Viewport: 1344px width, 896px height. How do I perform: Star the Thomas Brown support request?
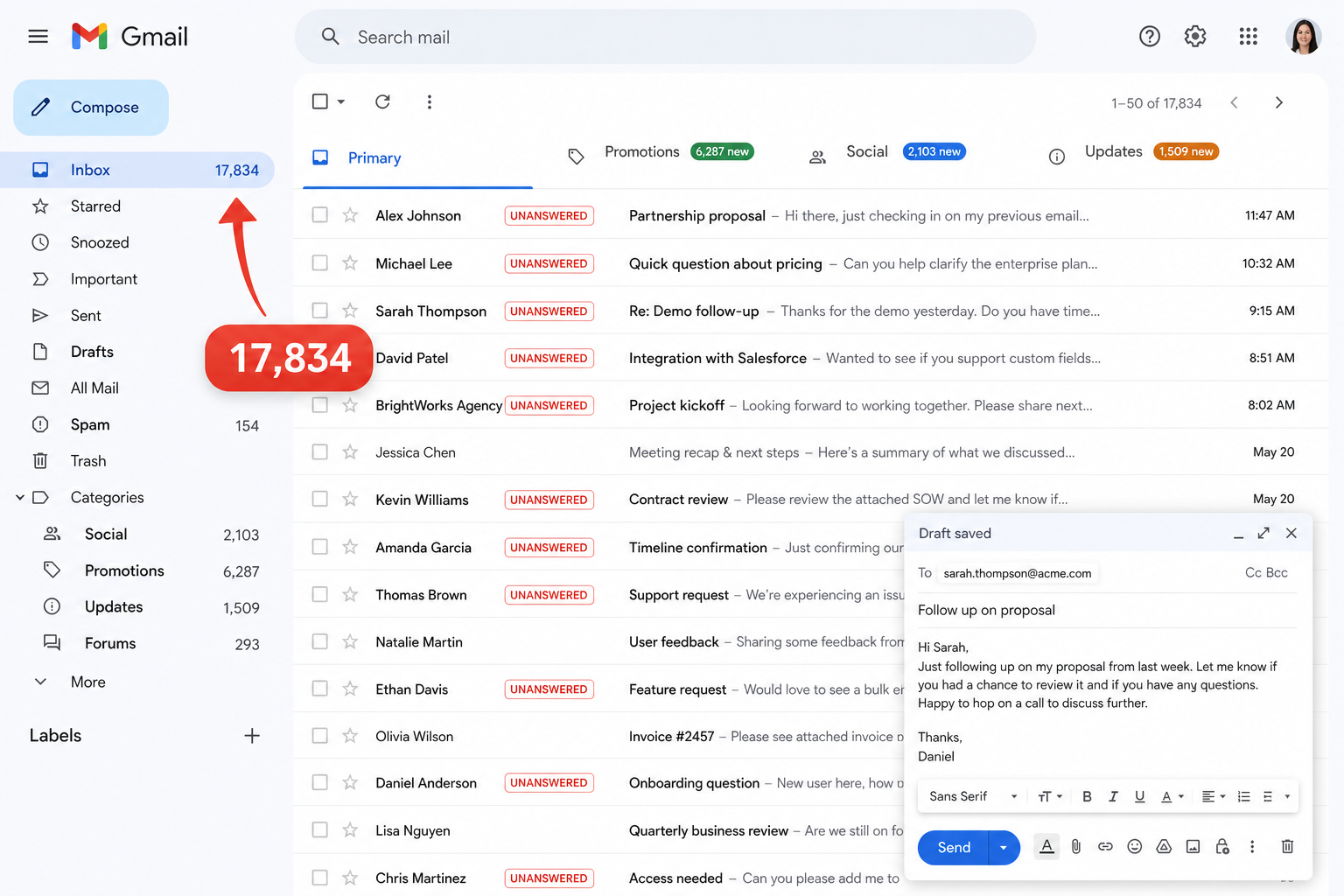click(x=350, y=594)
